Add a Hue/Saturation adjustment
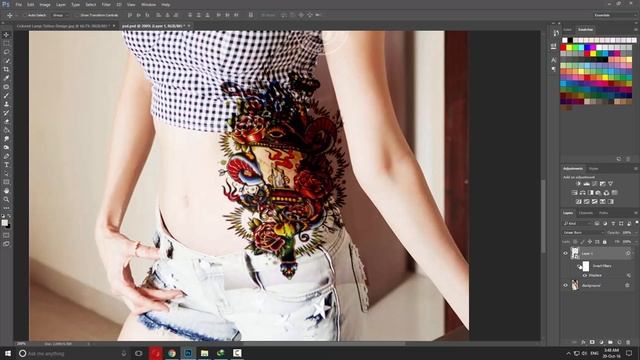 [x=574, y=192]
